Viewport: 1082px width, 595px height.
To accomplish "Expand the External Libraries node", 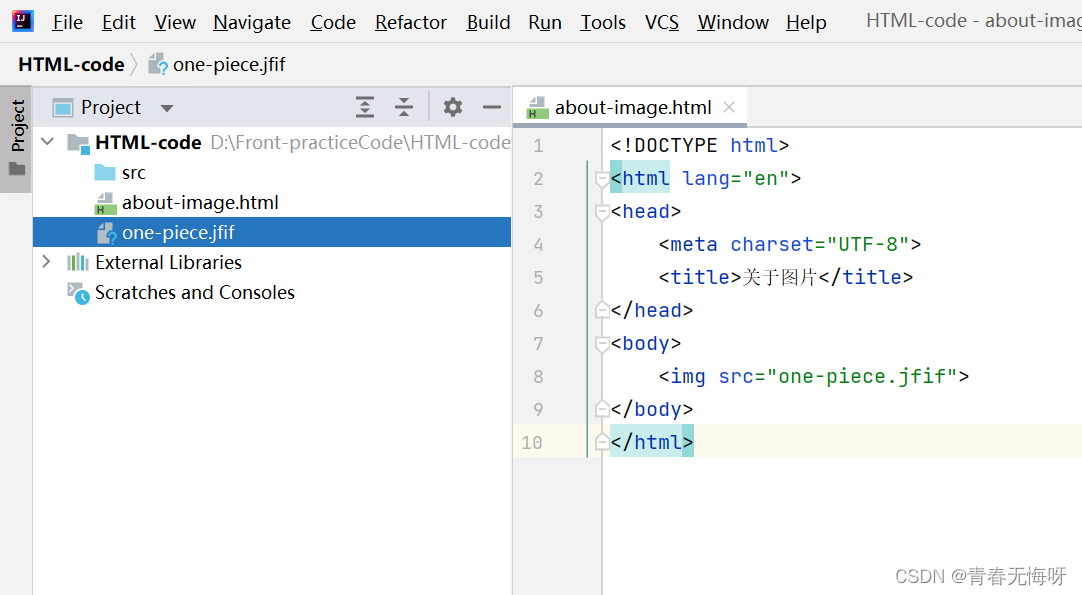I will tap(46, 262).
